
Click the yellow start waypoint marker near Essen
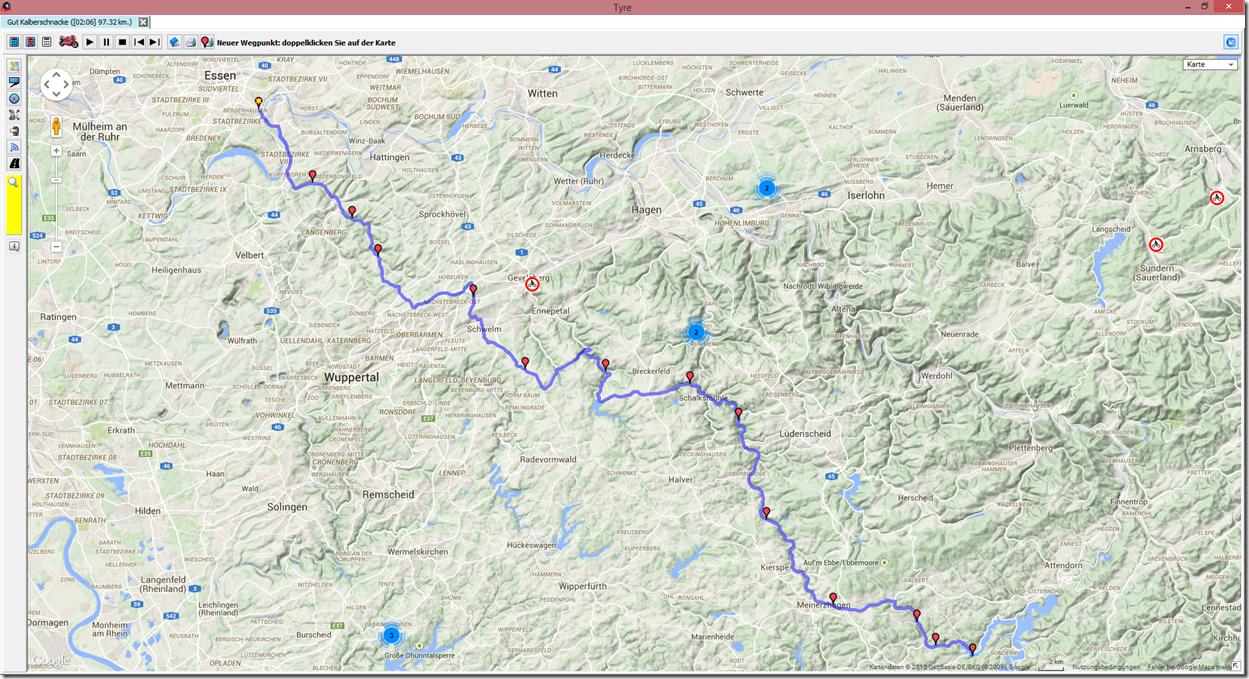(258, 102)
